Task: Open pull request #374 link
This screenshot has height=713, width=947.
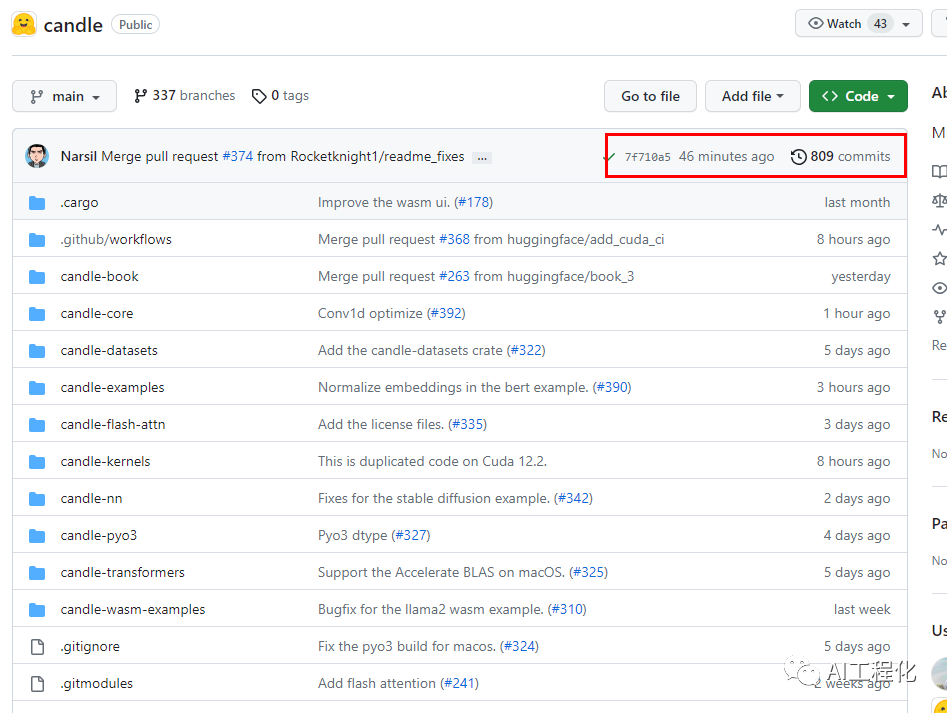Action: tap(238, 156)
